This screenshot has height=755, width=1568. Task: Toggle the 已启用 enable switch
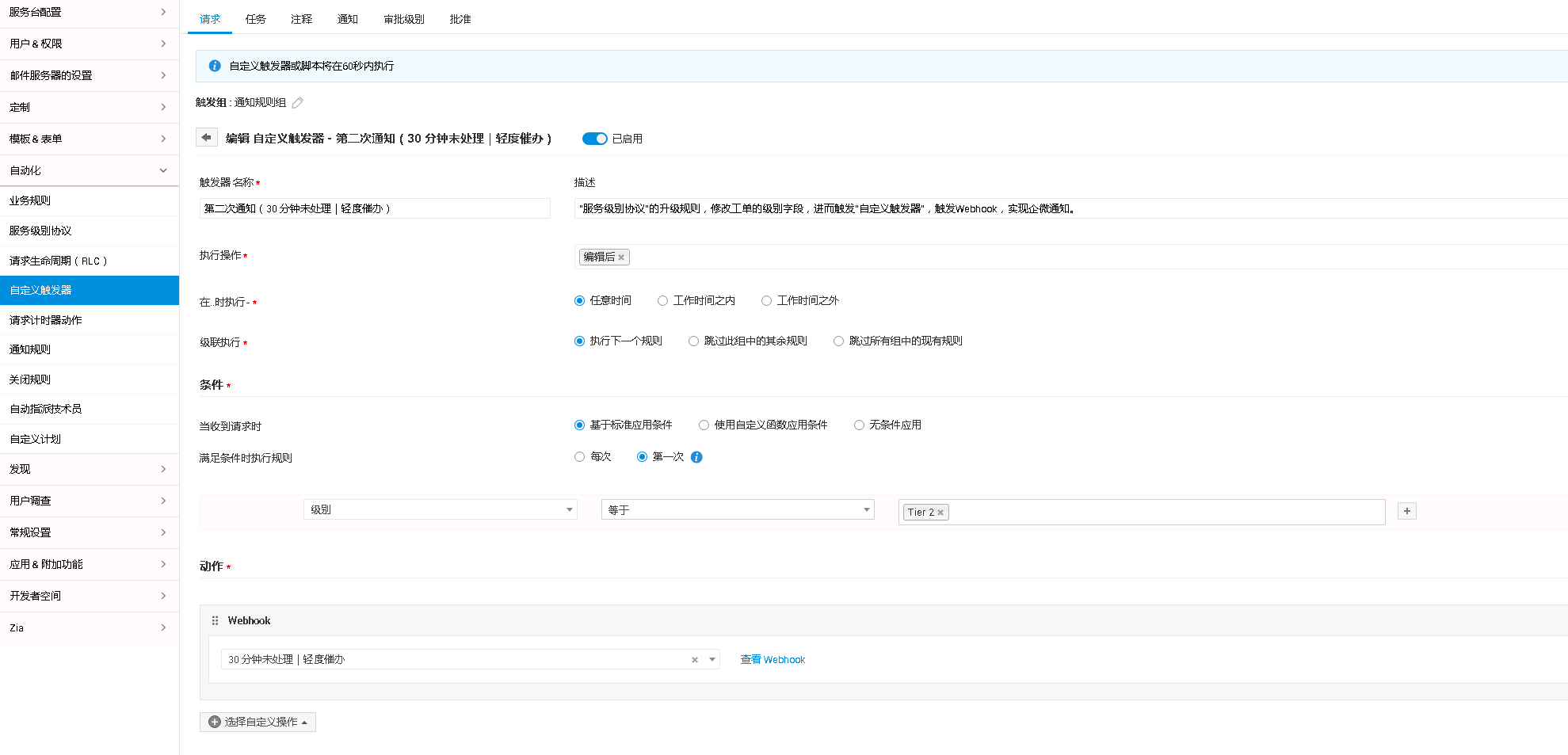pyautogui.click(x=594, y=139)
